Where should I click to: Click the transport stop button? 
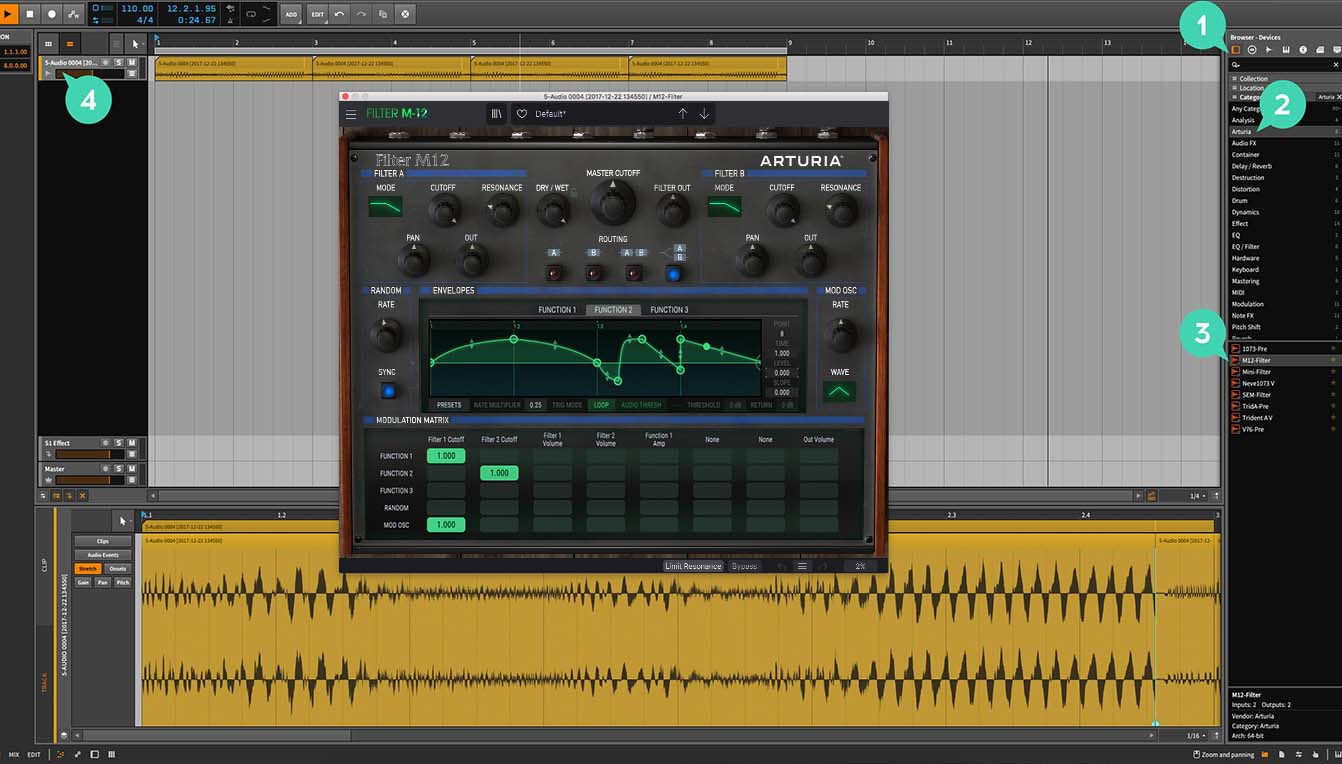point(31,14)
